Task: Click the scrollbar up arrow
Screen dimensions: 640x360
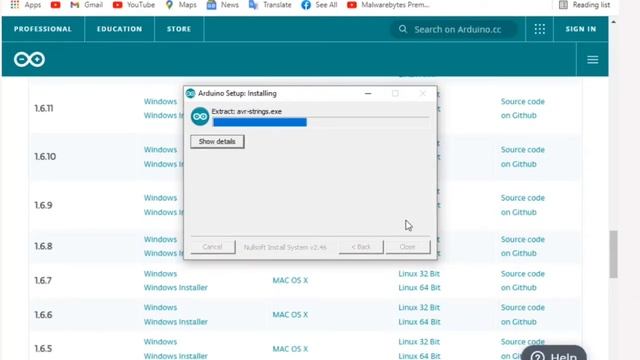Action: coord(613,22)
